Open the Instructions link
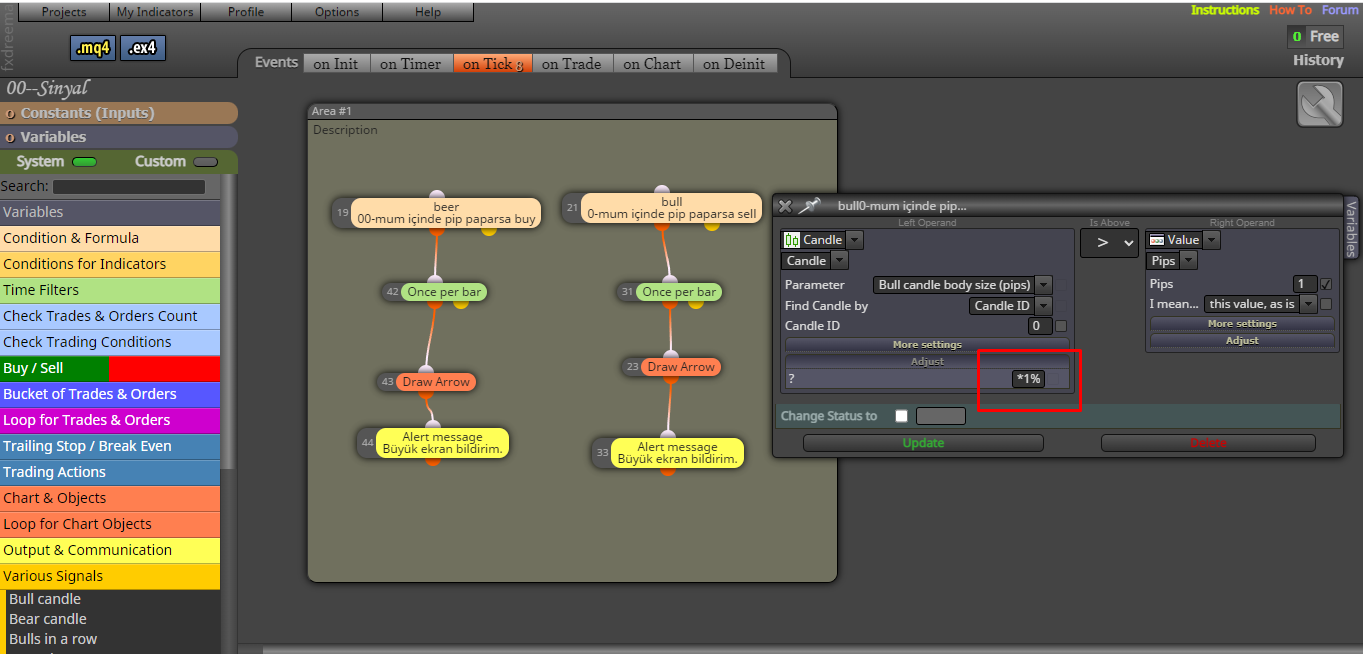 (x=1225, y=10)
